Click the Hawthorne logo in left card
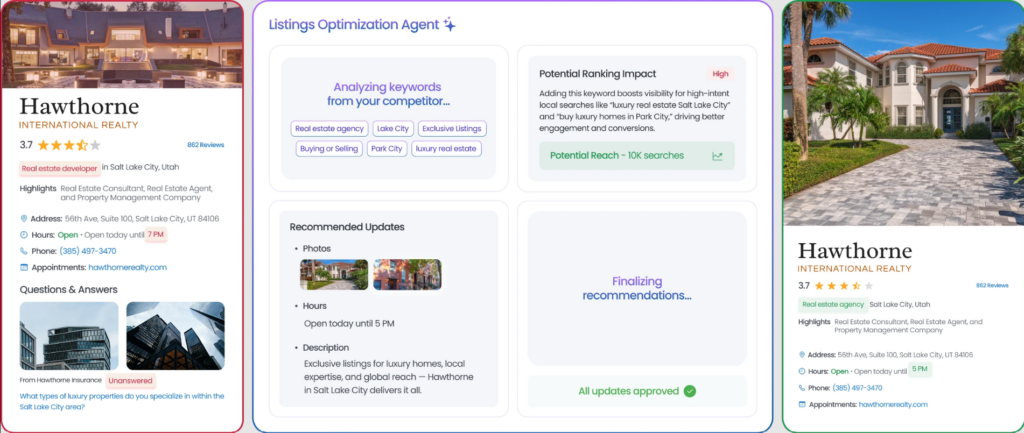Viewport: 1024px width, 433px height. 79,112
